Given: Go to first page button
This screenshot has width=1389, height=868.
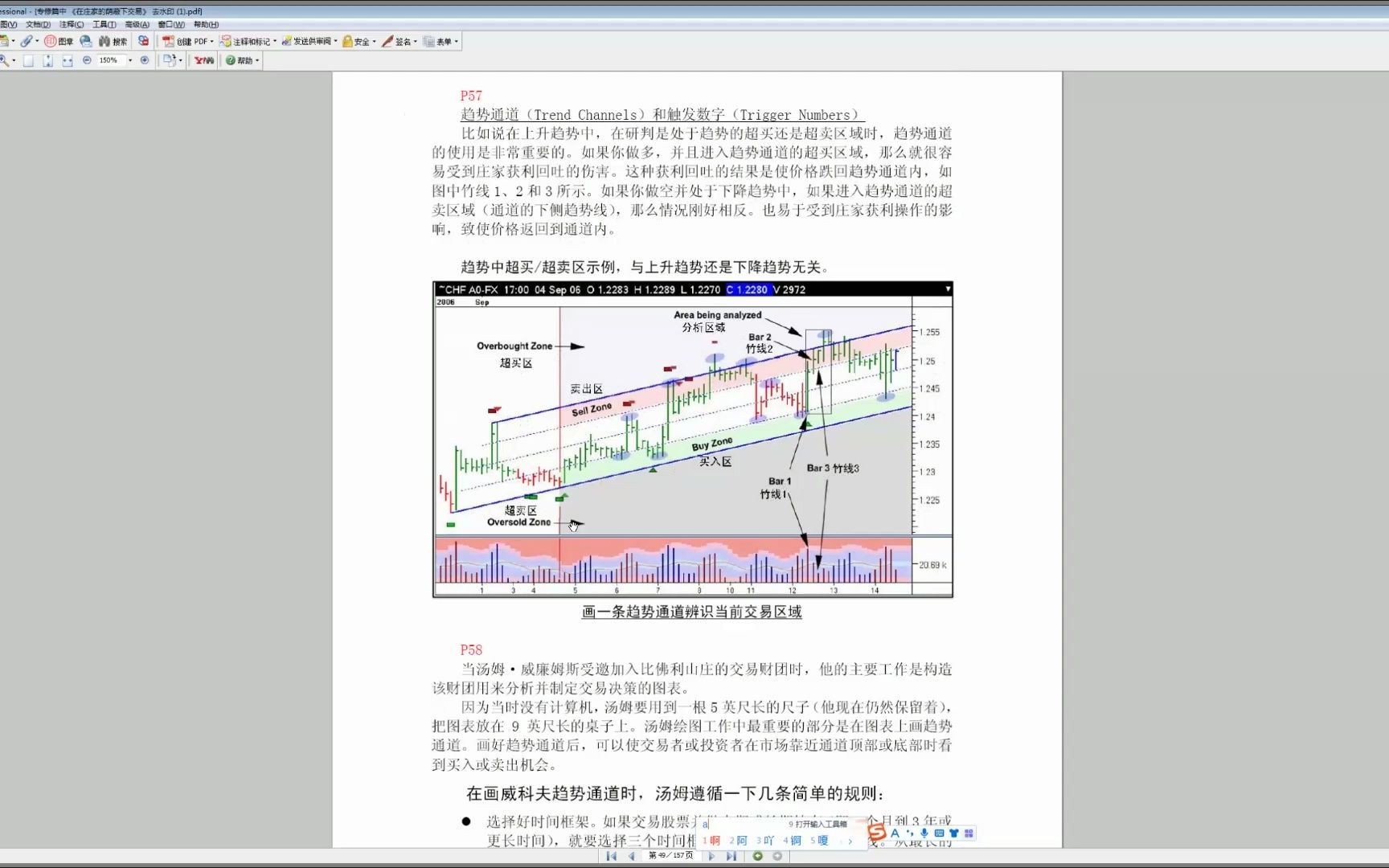Looking at the screenshot, I should coord(612,856).
